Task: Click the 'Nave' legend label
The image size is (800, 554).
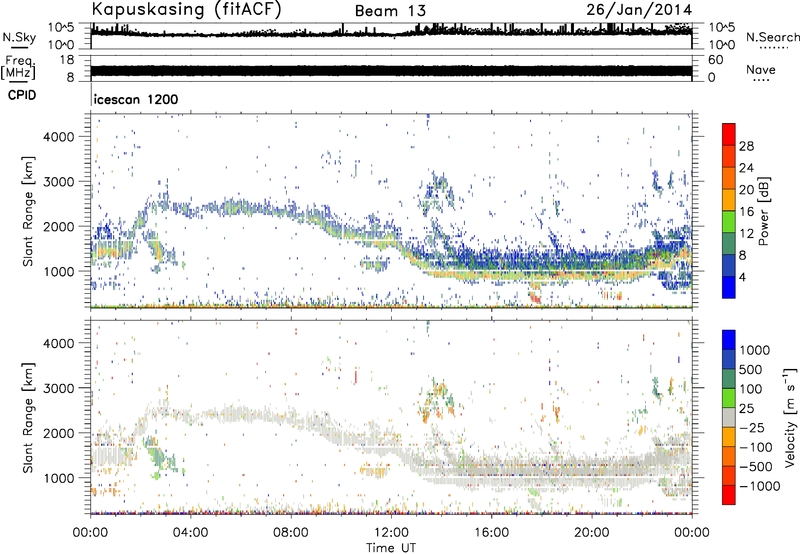Action: pyautogui.click(x=761, y=69)
